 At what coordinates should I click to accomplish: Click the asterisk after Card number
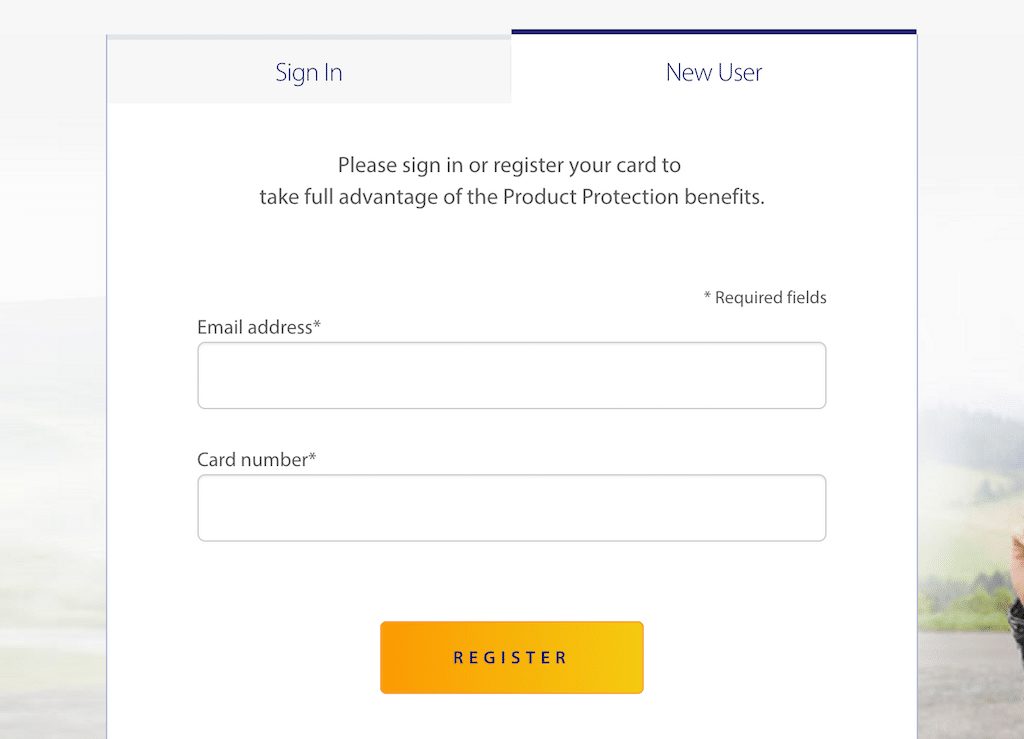click(x=312, y=457)
